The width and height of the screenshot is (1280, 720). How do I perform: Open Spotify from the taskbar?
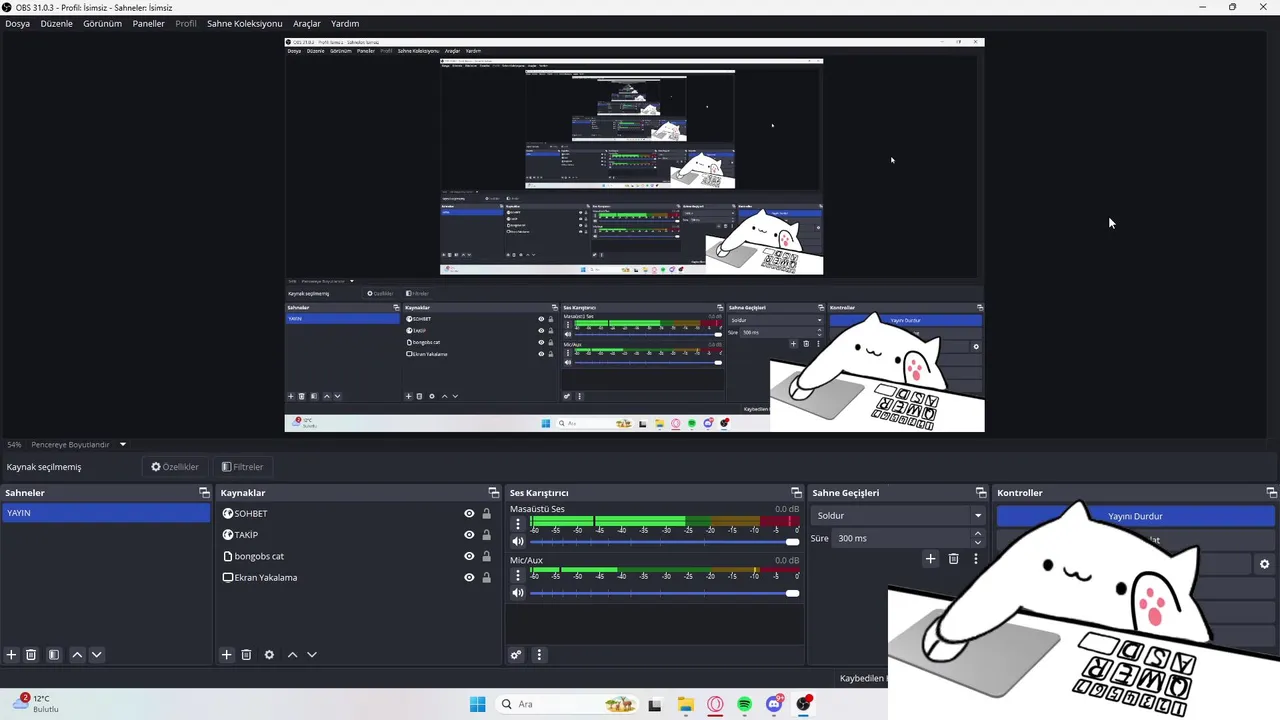pos(744,704)
